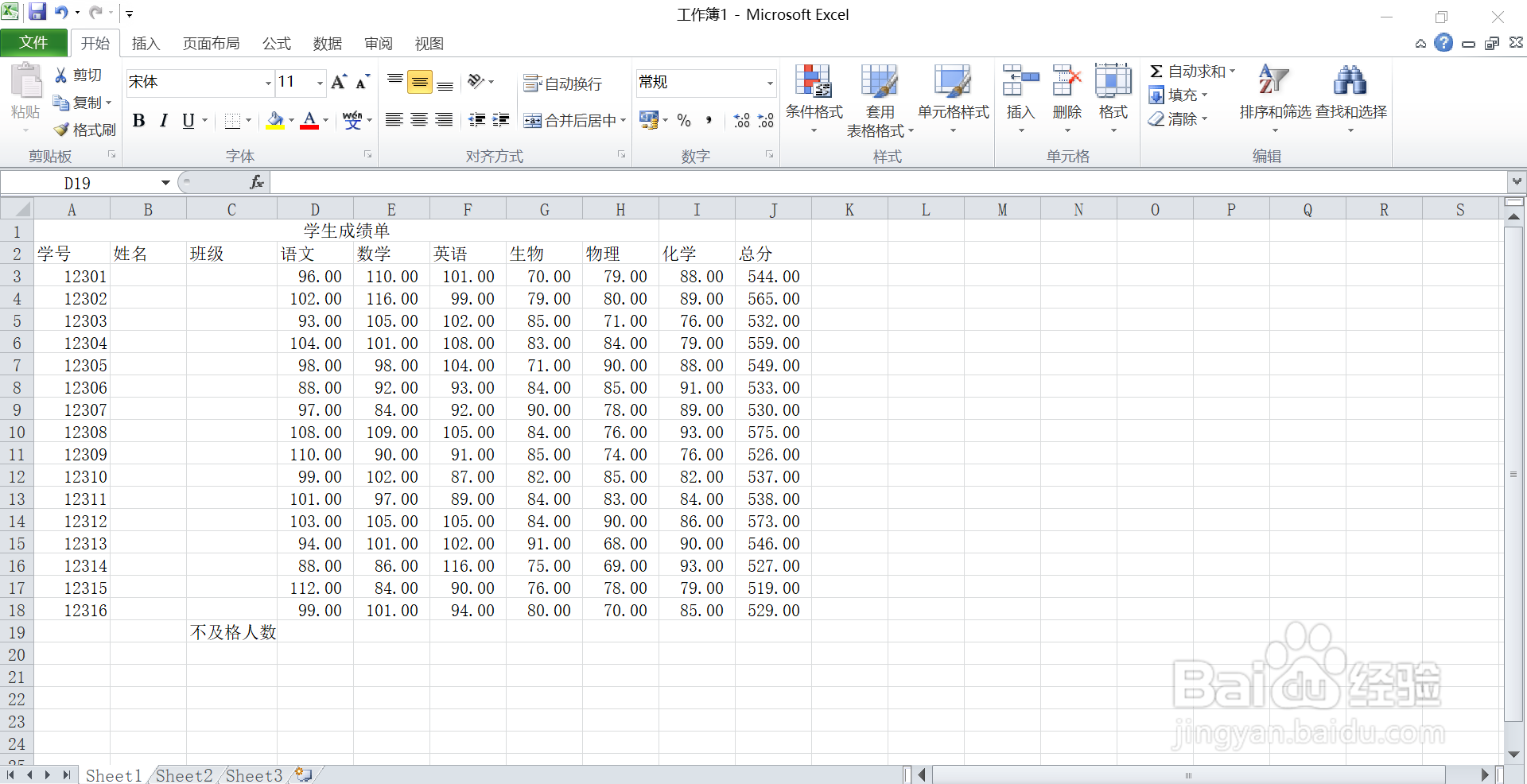The height and width of the screenshot is (784, 1527).
Task: Click the insert new worksheet icon
Action: coord(303,774)
